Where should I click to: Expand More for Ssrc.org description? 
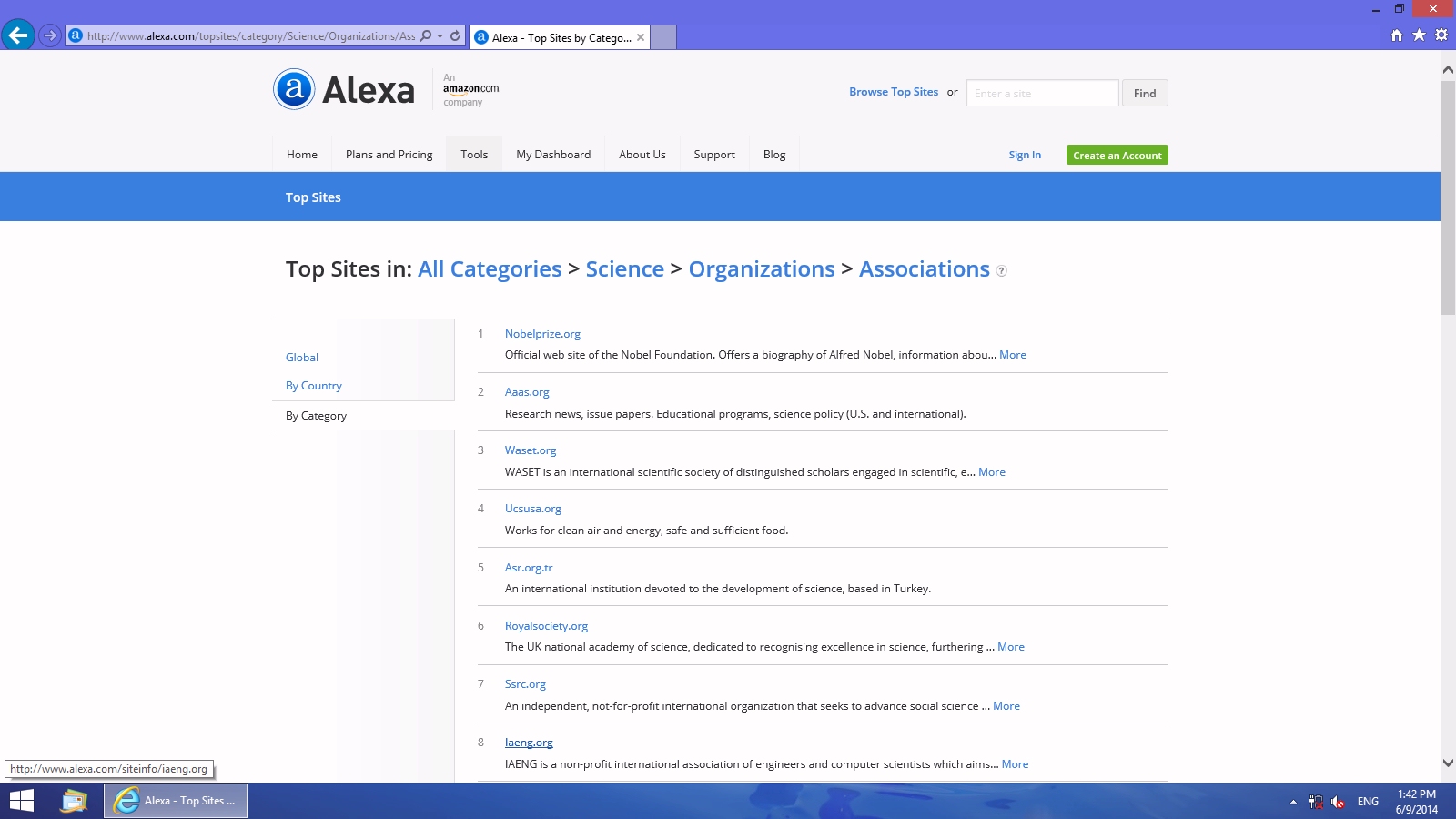(x=1006, y=706)
